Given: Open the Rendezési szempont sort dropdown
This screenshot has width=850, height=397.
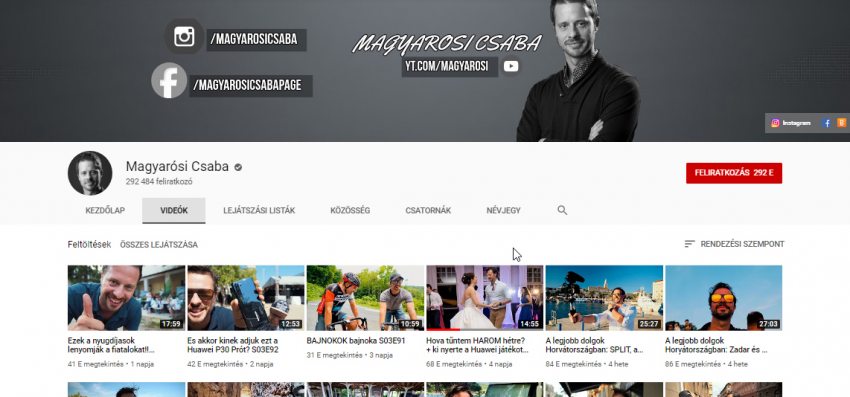Looking at the screenshot, I should [734, 244].
